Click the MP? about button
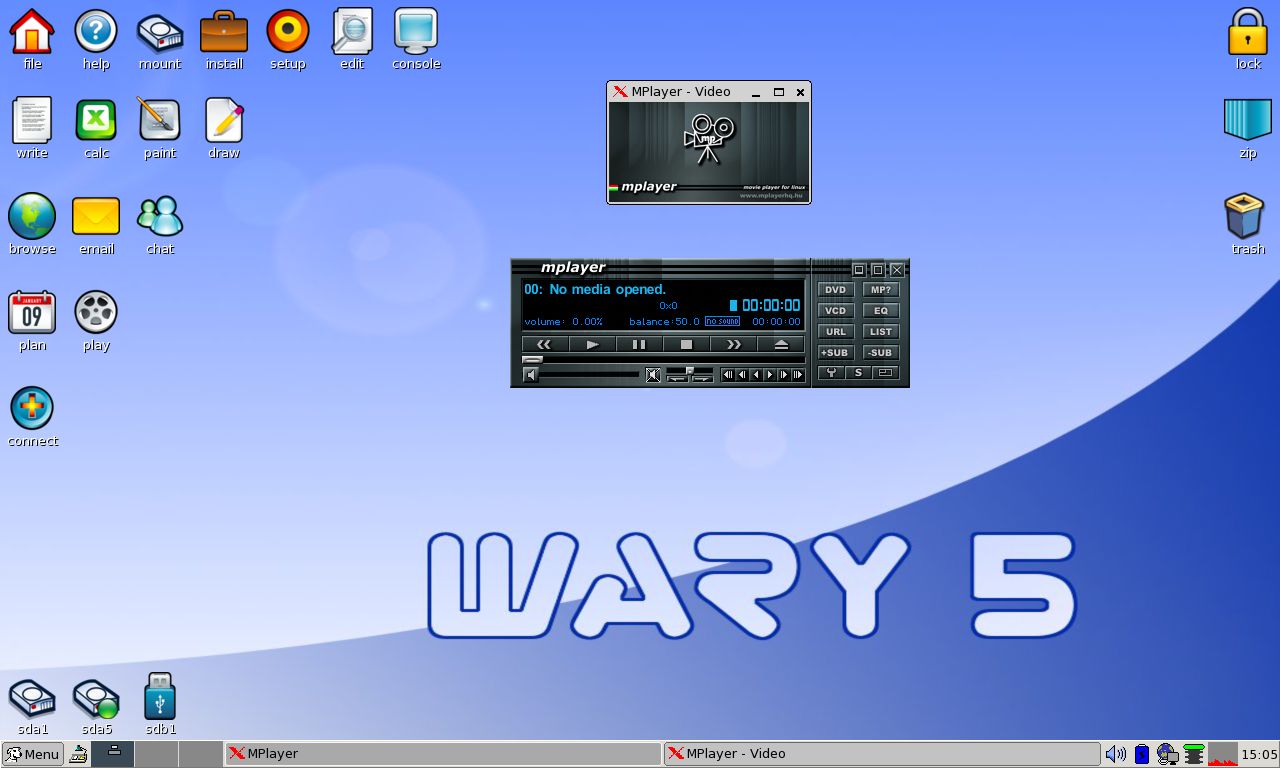 pyautogui.click(x=881, y=290)
